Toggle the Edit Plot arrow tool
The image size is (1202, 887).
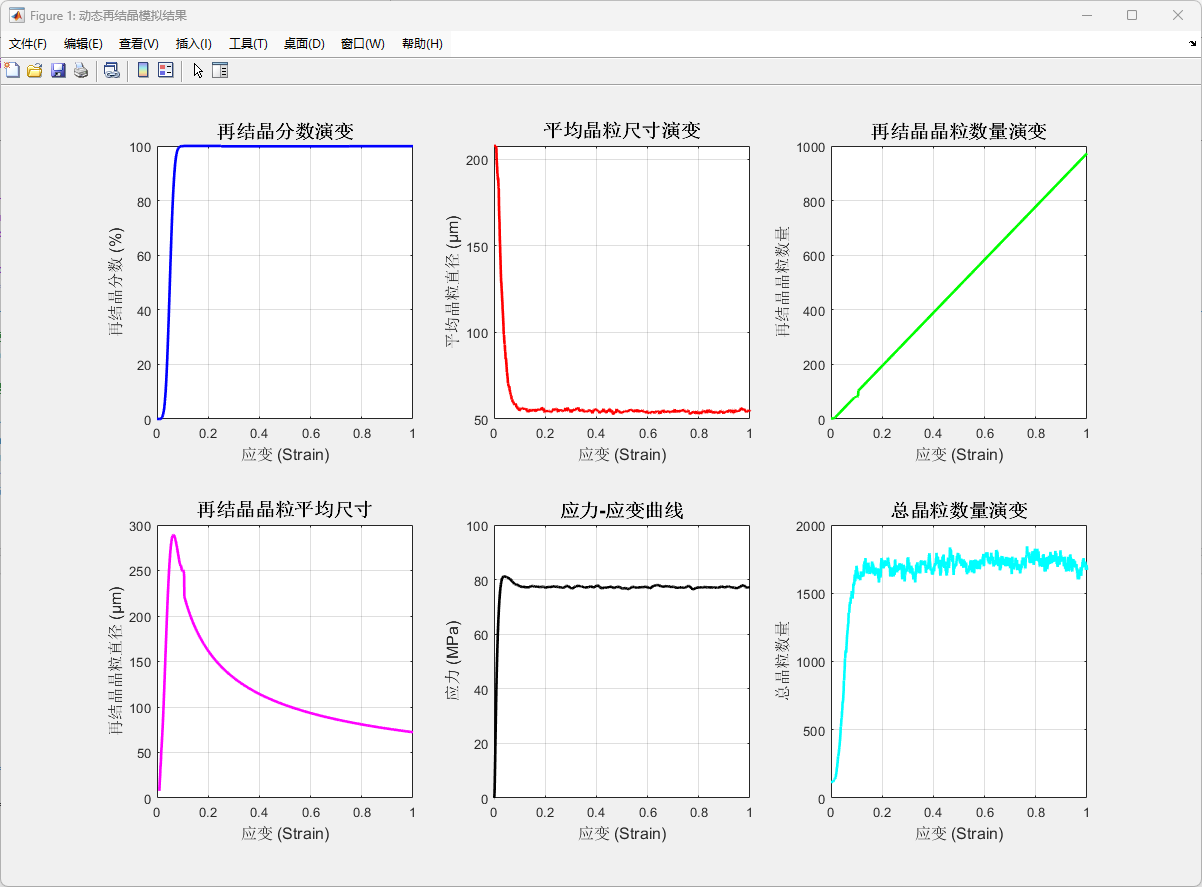[x=198, y=70]
